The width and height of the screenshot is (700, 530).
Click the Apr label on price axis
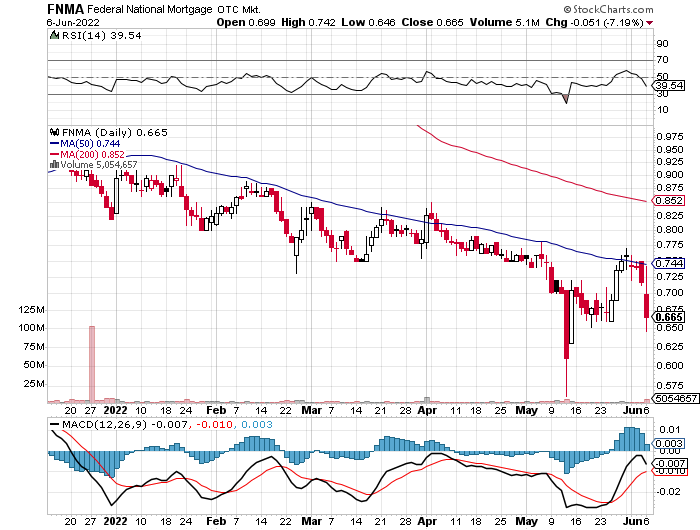click(x=427, y=410)
